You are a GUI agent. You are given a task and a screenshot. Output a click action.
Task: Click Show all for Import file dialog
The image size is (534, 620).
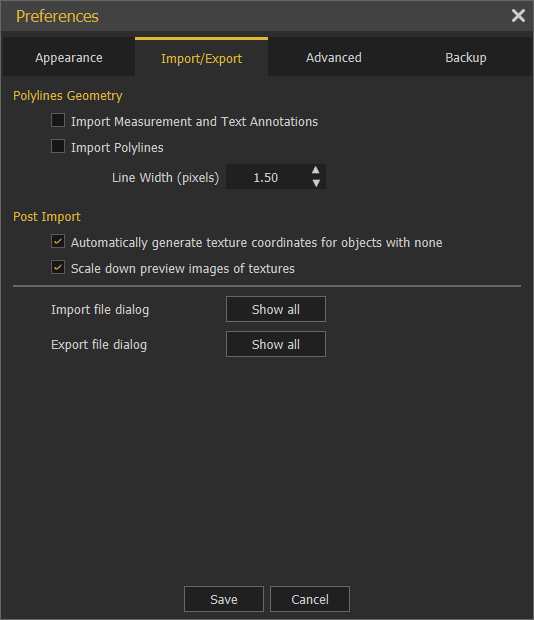(276, 309)
